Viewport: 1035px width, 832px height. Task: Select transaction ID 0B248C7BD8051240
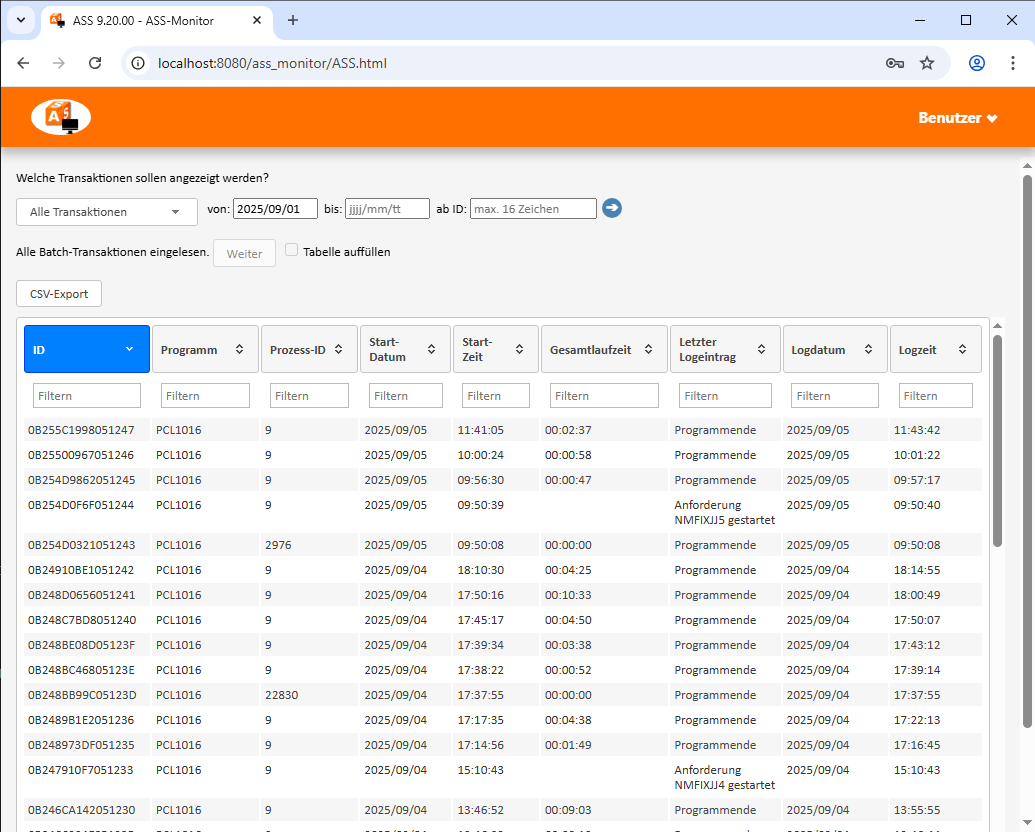pos(82,620)
